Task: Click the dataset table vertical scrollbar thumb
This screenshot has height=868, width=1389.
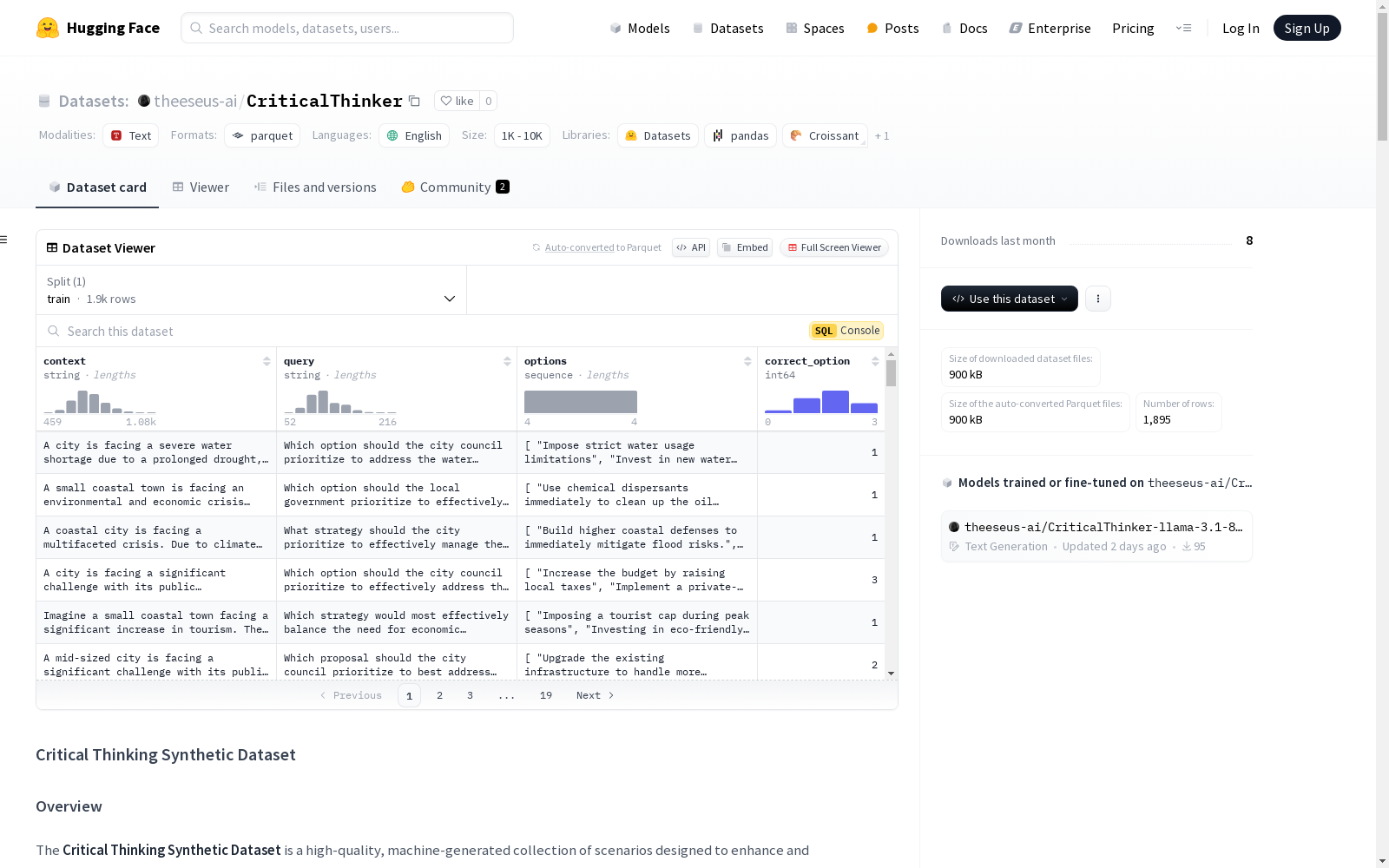Action: 891,373
